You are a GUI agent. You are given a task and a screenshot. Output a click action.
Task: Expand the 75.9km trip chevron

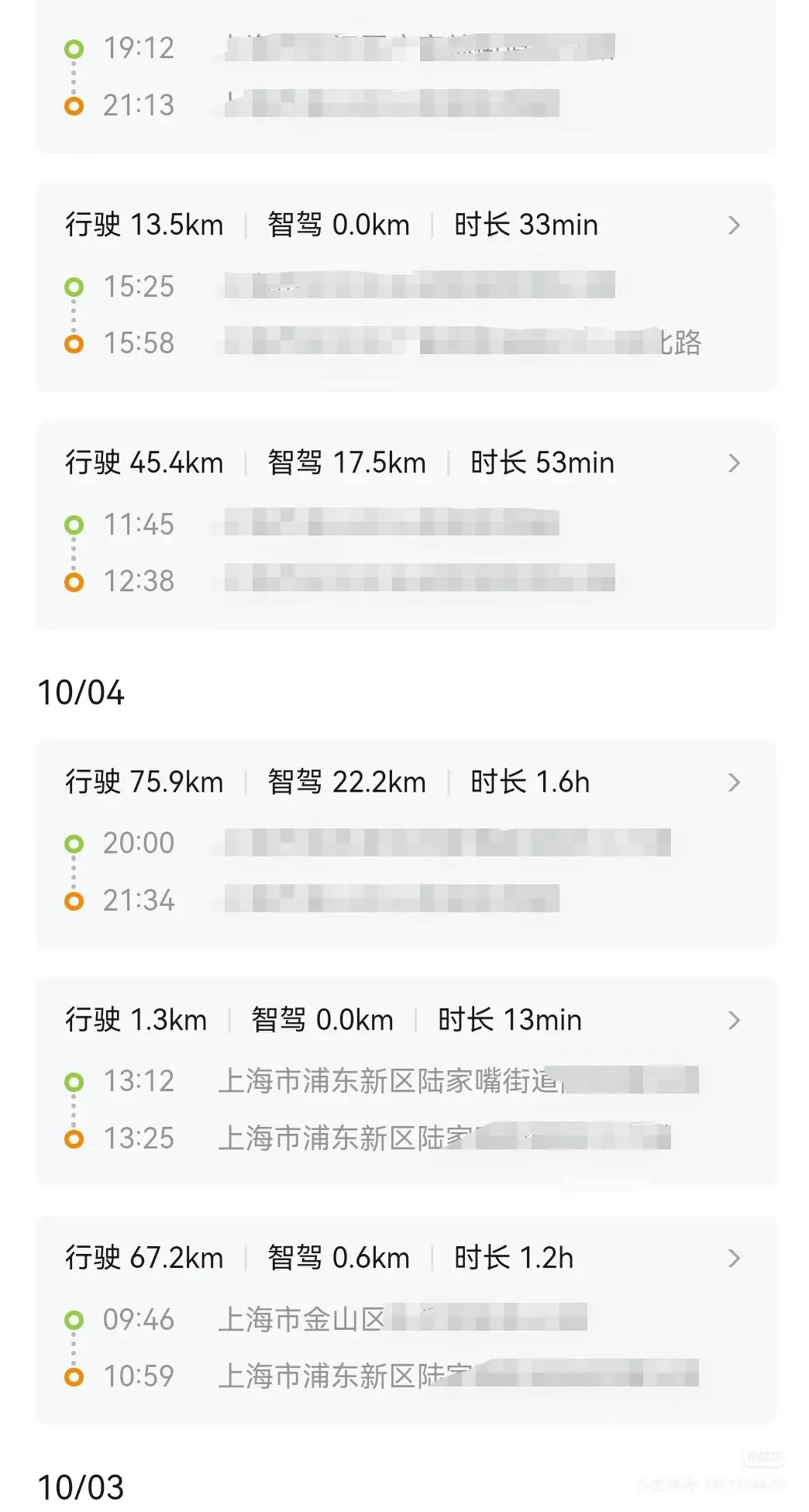[734, 782]
